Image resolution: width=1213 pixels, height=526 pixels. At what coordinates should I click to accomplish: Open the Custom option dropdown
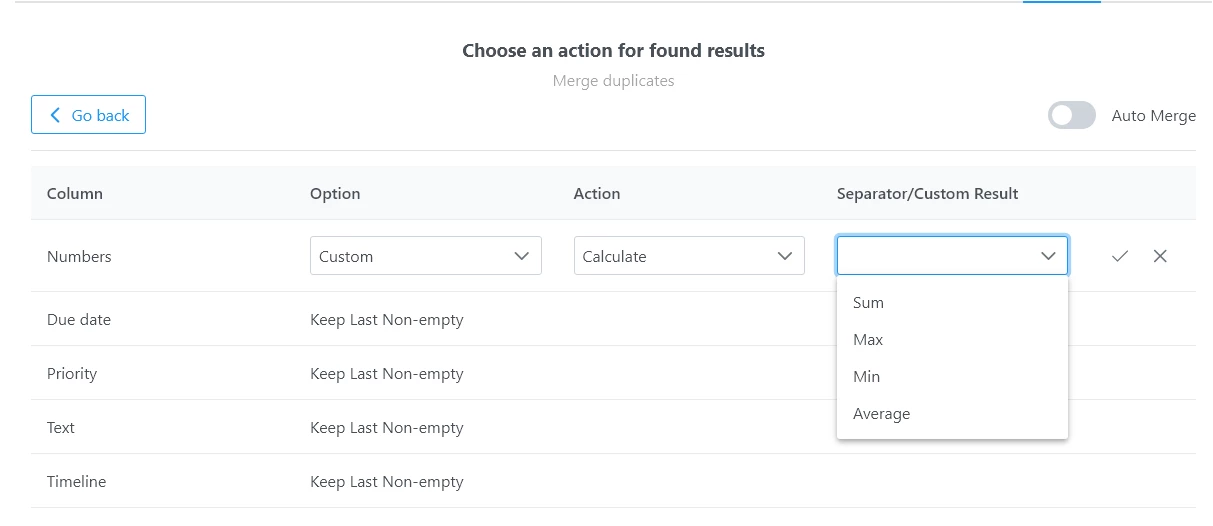(x=426, y=256)
